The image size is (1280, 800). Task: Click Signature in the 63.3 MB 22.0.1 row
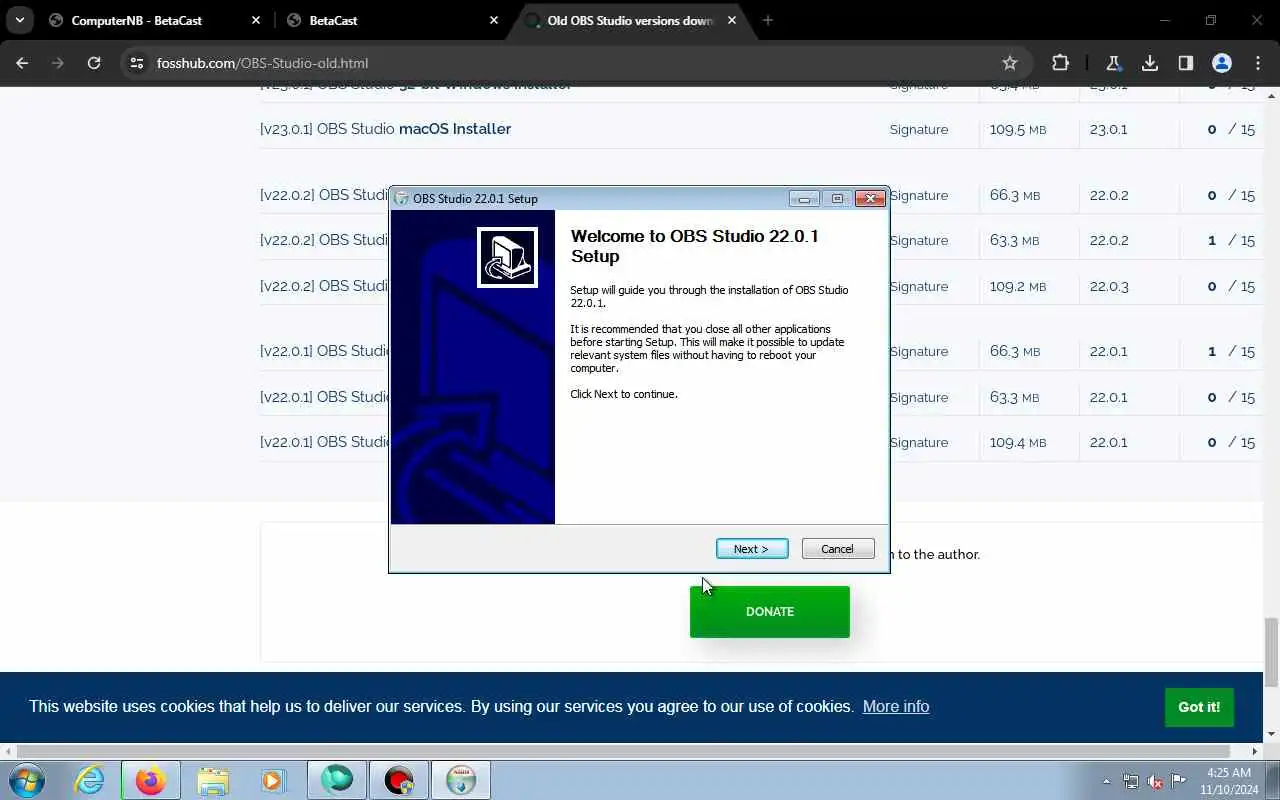[x=919, y=397]
